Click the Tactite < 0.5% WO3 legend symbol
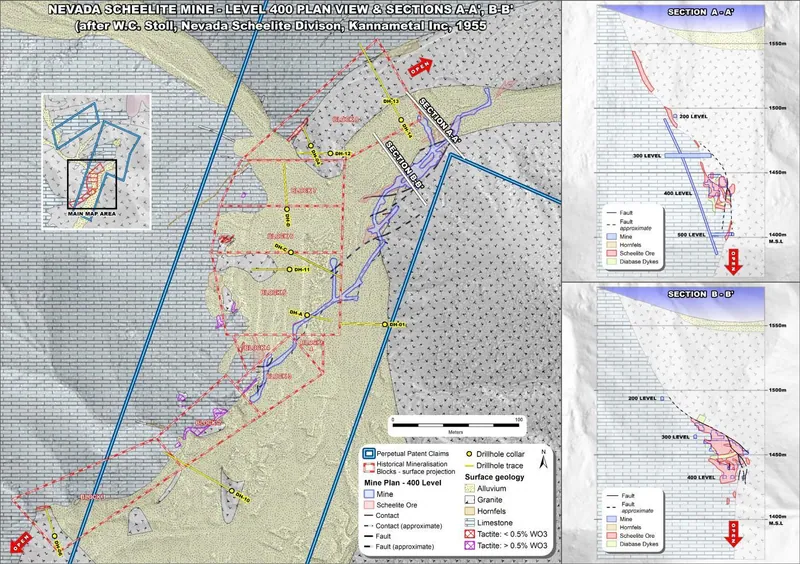The height and width of the screenshot is (564, 800). point(469,534)
